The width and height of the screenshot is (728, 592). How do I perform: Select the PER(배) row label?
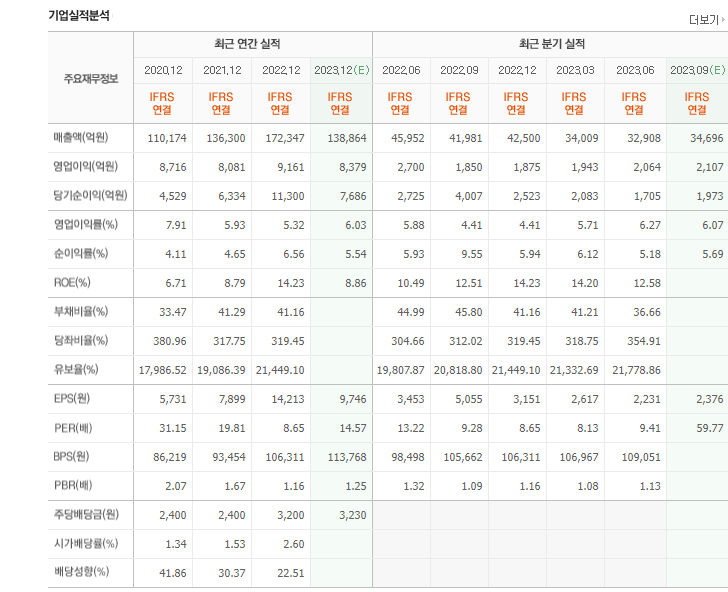click(x=73, y=428)
